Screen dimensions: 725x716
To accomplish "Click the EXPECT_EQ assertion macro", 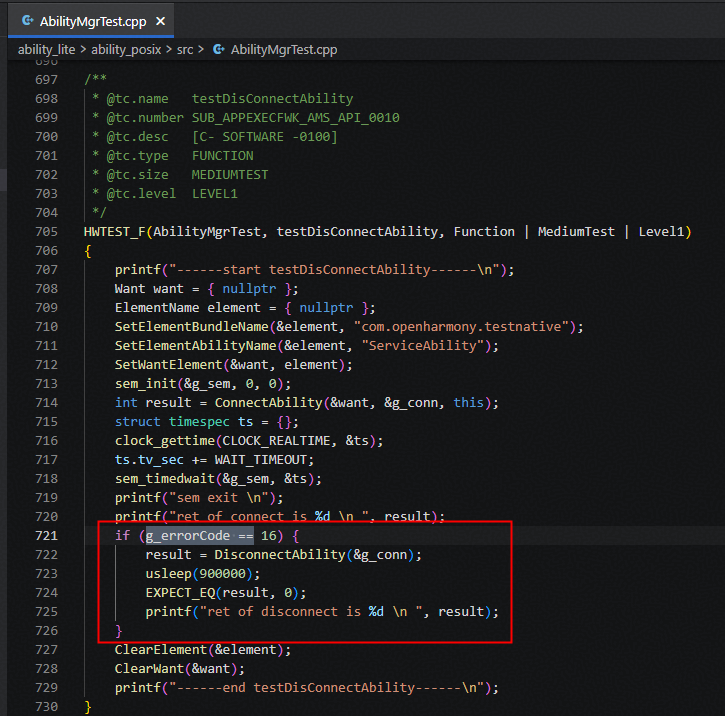I will tap(181, 593).
